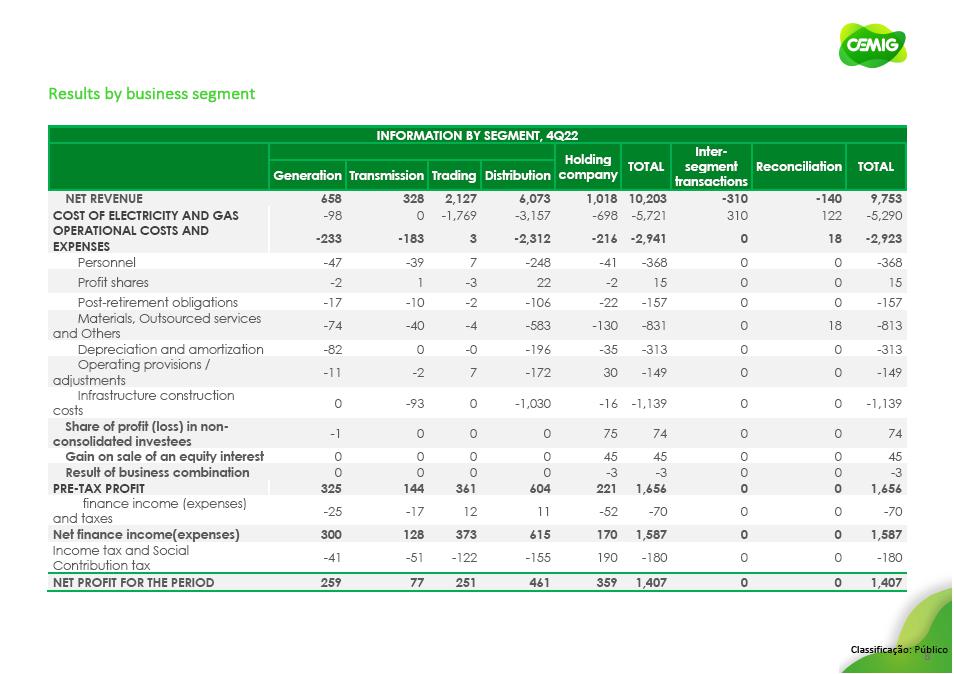Click Holding company net revenue value 1,018
Image resolution: width=954 pixels, height=674 pixels.
coord(602,199)
